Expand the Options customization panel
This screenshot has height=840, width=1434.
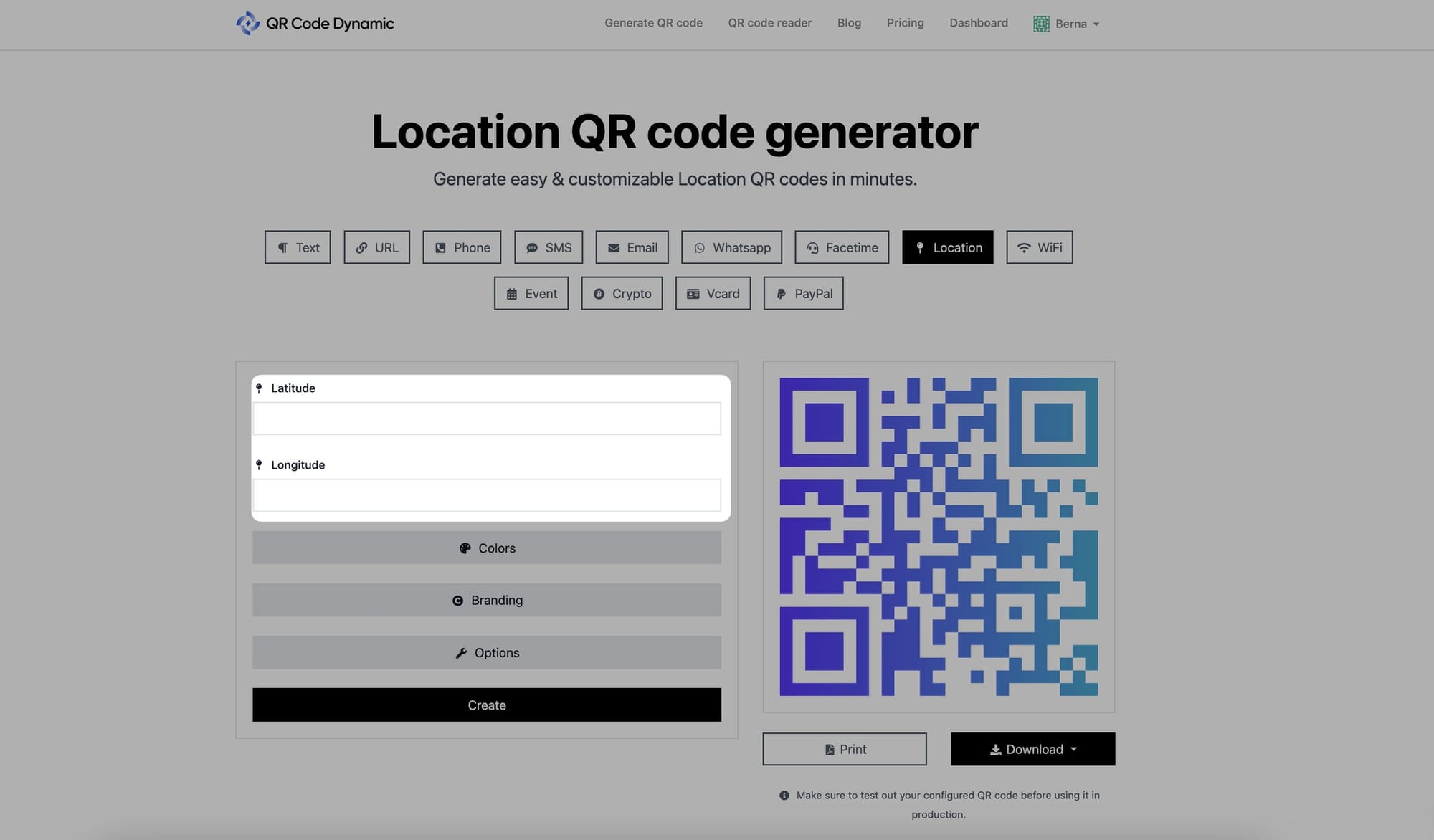click(x=486, y=652)
